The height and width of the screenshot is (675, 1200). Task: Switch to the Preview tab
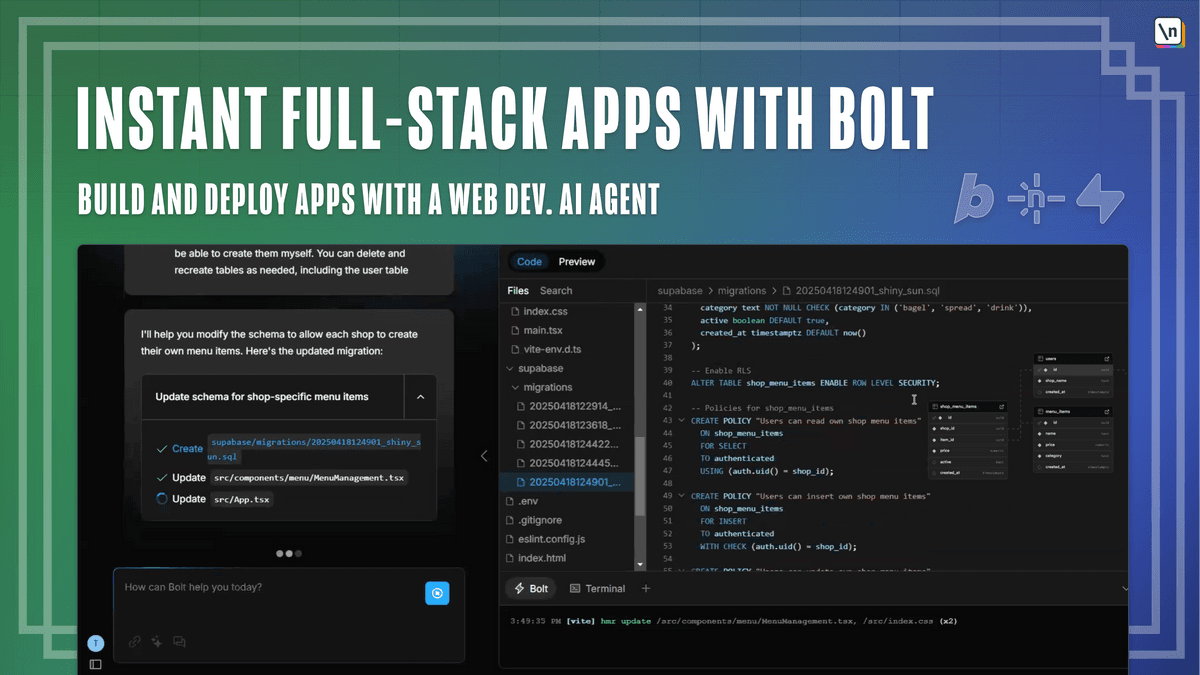coord(578,261)
